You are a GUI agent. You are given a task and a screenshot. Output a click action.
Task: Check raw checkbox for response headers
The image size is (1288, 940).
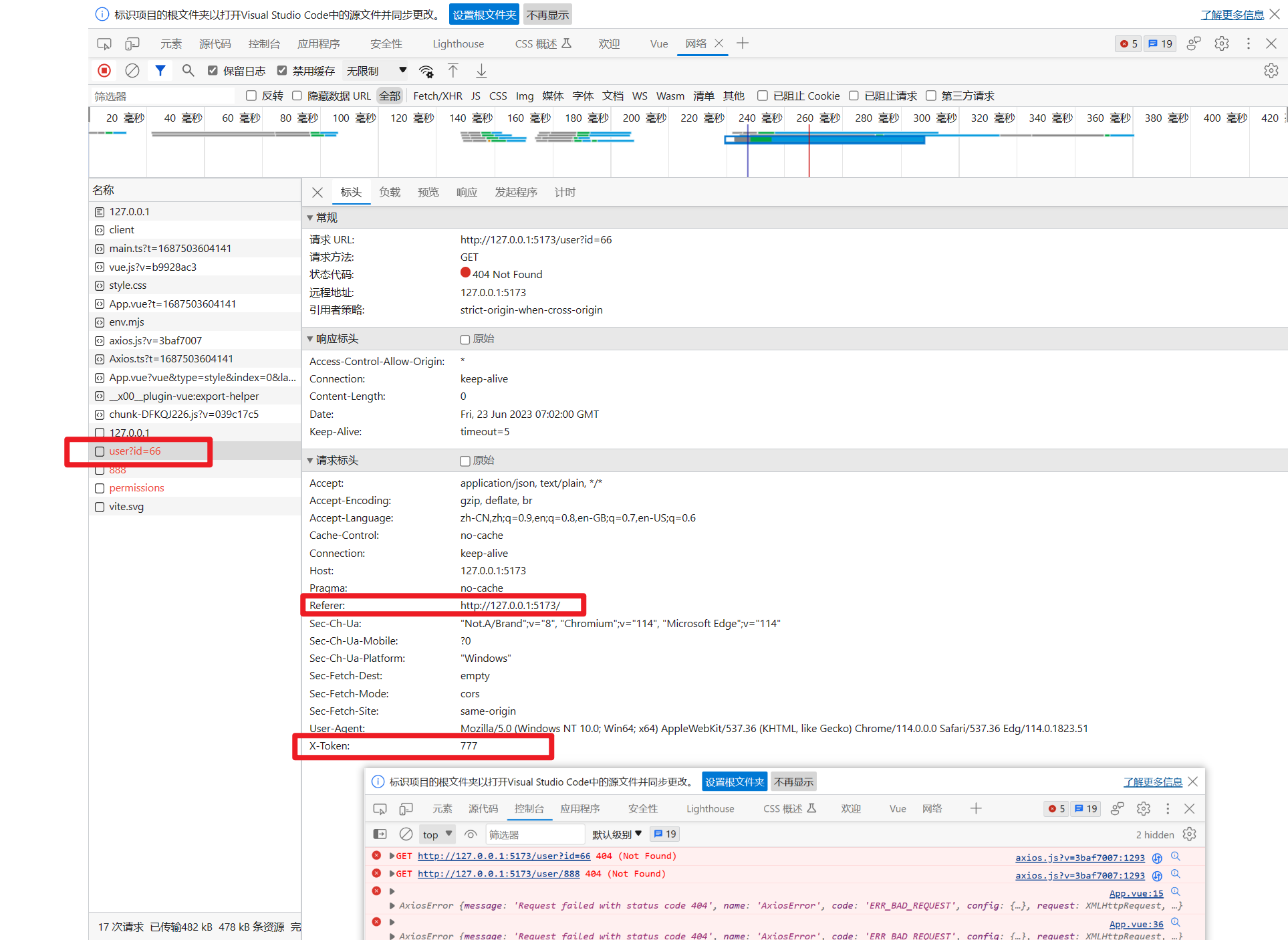[x=465, y=340]
